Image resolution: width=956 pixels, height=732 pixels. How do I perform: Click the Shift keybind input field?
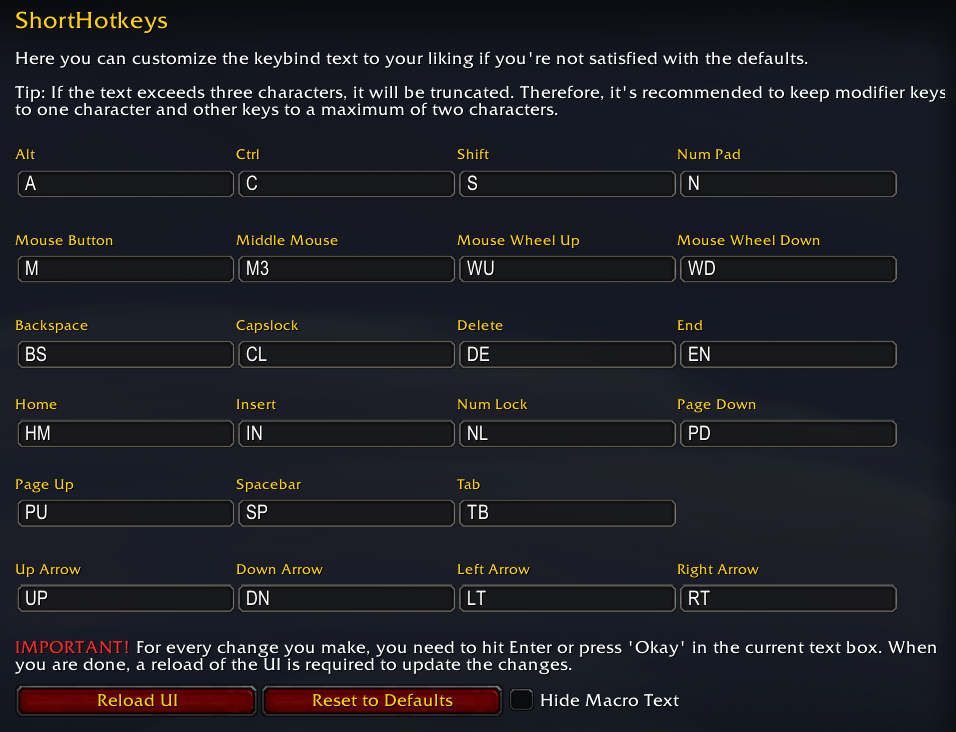(x=567, y=184)
